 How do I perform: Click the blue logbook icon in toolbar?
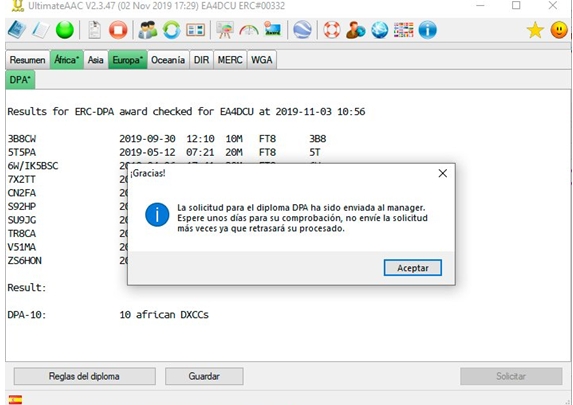[x=17, y=30]
